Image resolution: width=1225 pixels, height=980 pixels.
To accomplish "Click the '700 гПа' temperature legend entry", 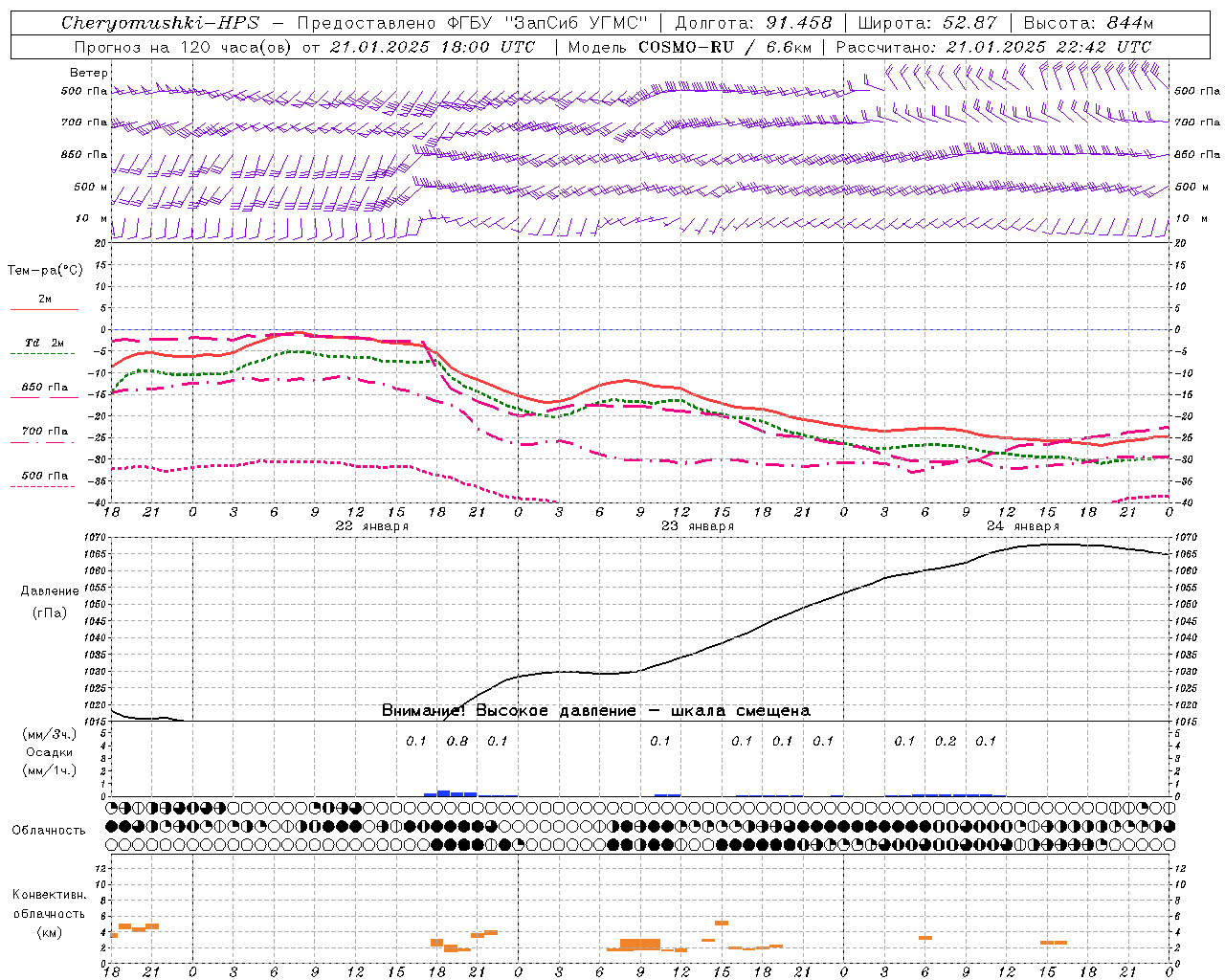I will point(45,432).
